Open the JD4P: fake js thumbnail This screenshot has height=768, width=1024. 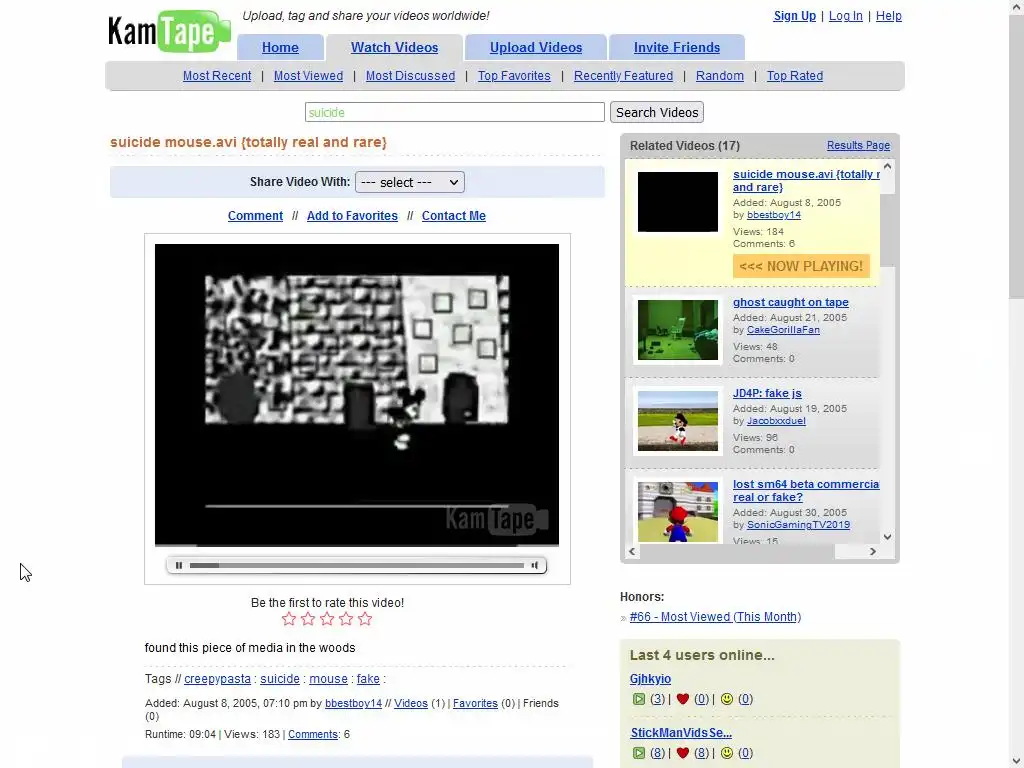click(678, 421)
